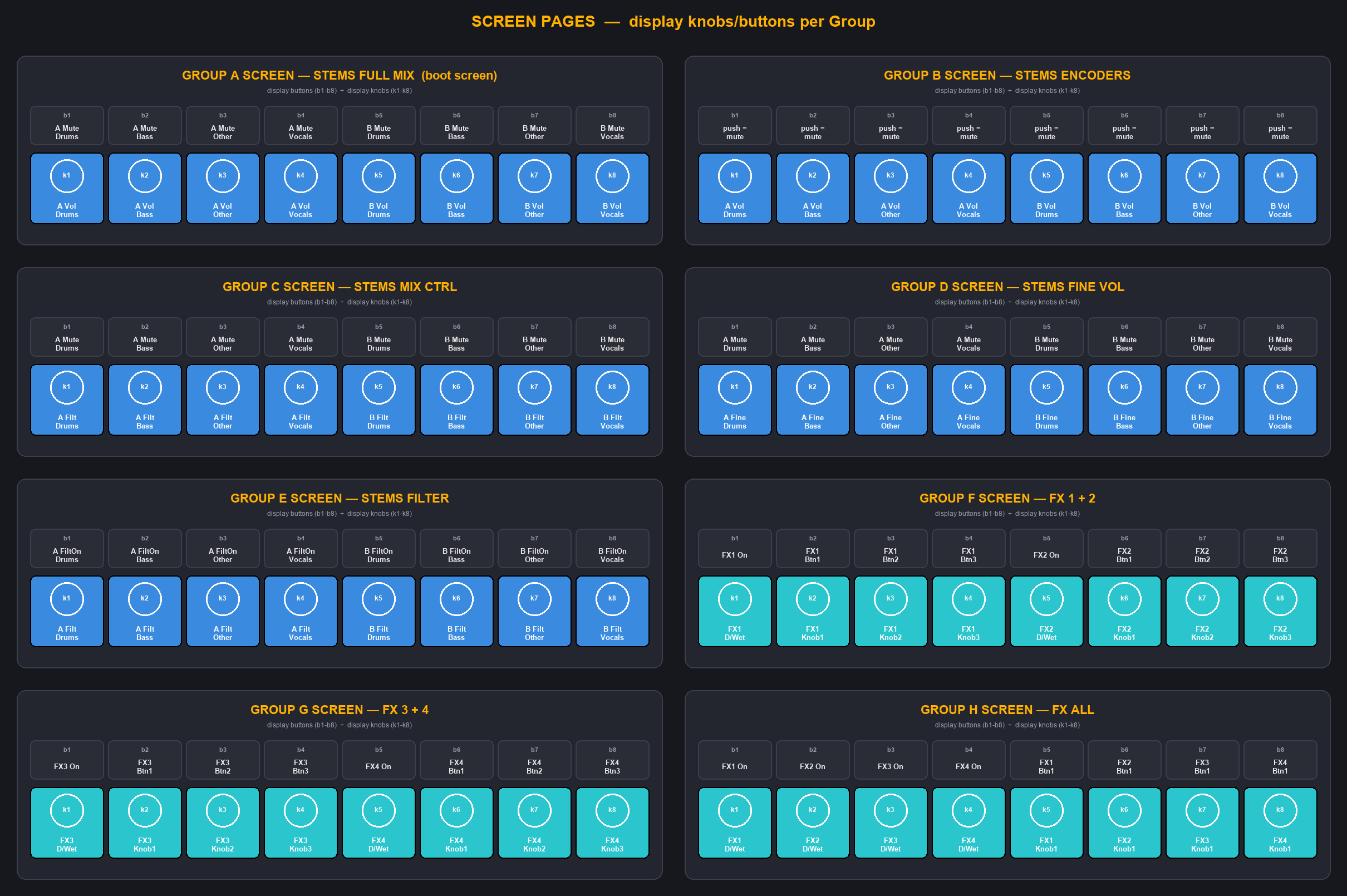Click k8 B Vol Vocals knob in Group A
Screen dimensions: 1347x896
point(612,188)
